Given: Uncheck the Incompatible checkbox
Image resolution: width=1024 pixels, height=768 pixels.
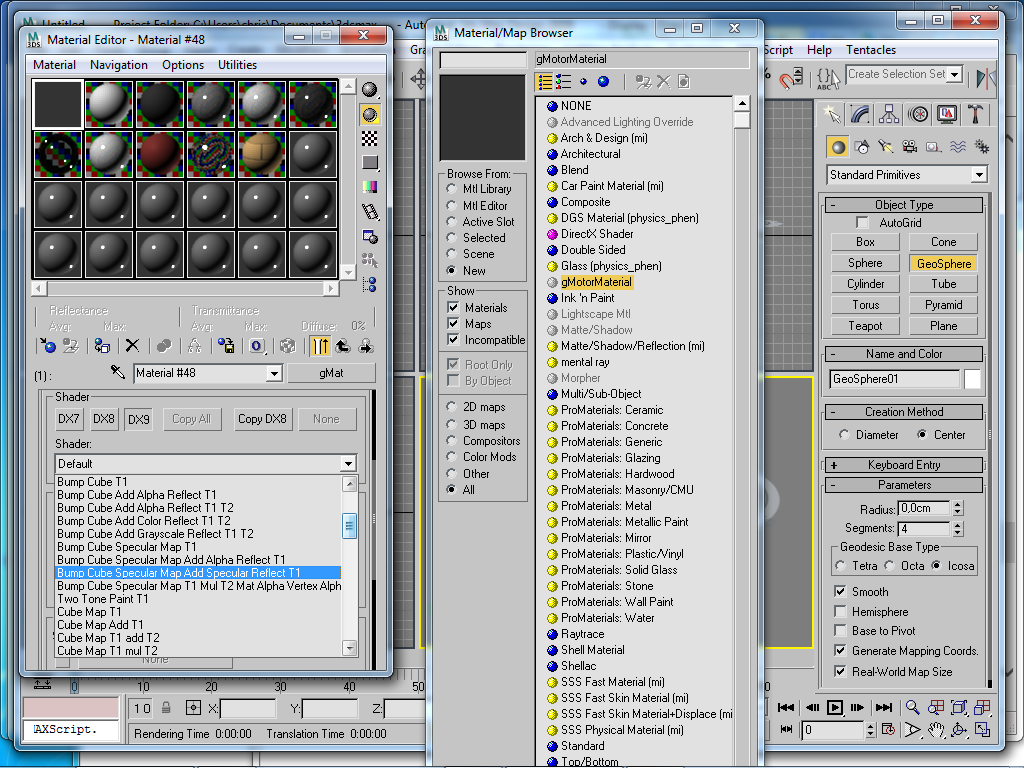Looking at the screenshot, I should pyautogui.click(x=453, y=340).
